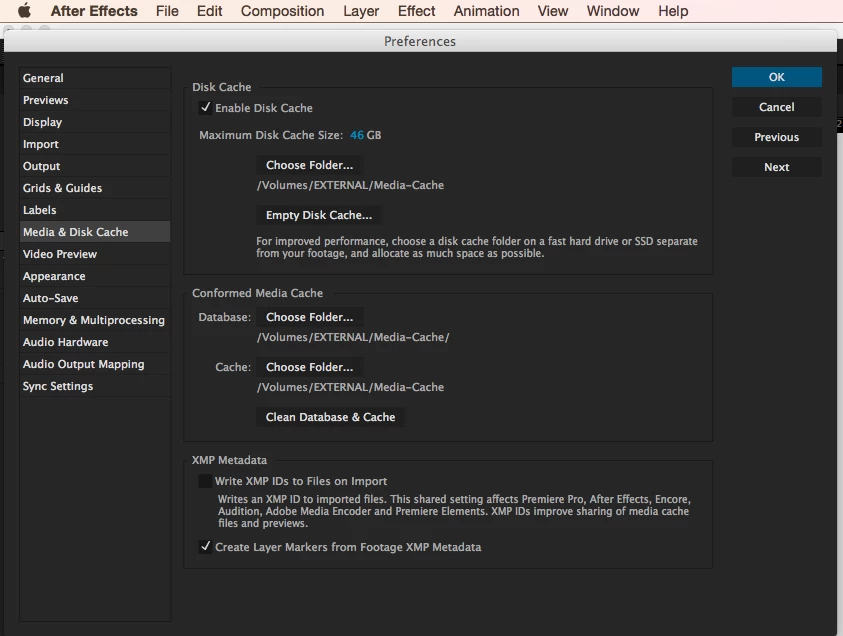Open the Window menu

click(x=613, y=11)
